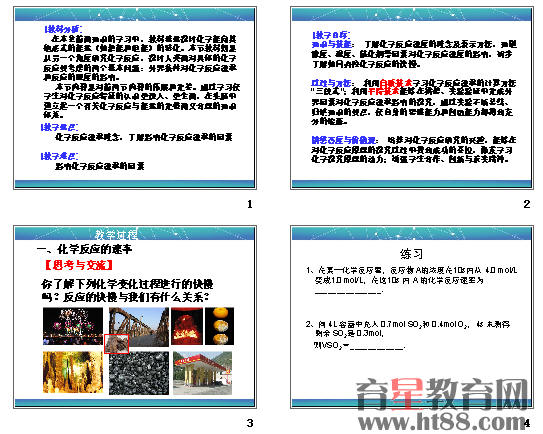This screenshot has width=543, height=434.
Task: Click the answer blank after VSO2=
Action: coord(377,348)
